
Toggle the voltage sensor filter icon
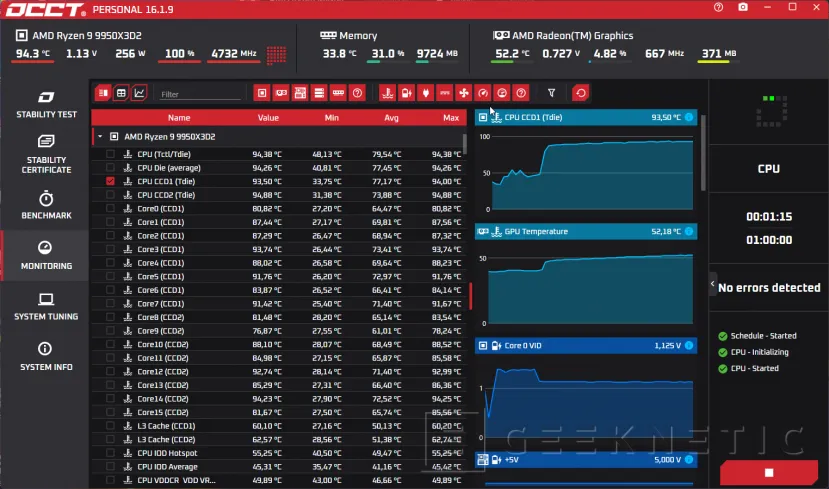(407, 93)
